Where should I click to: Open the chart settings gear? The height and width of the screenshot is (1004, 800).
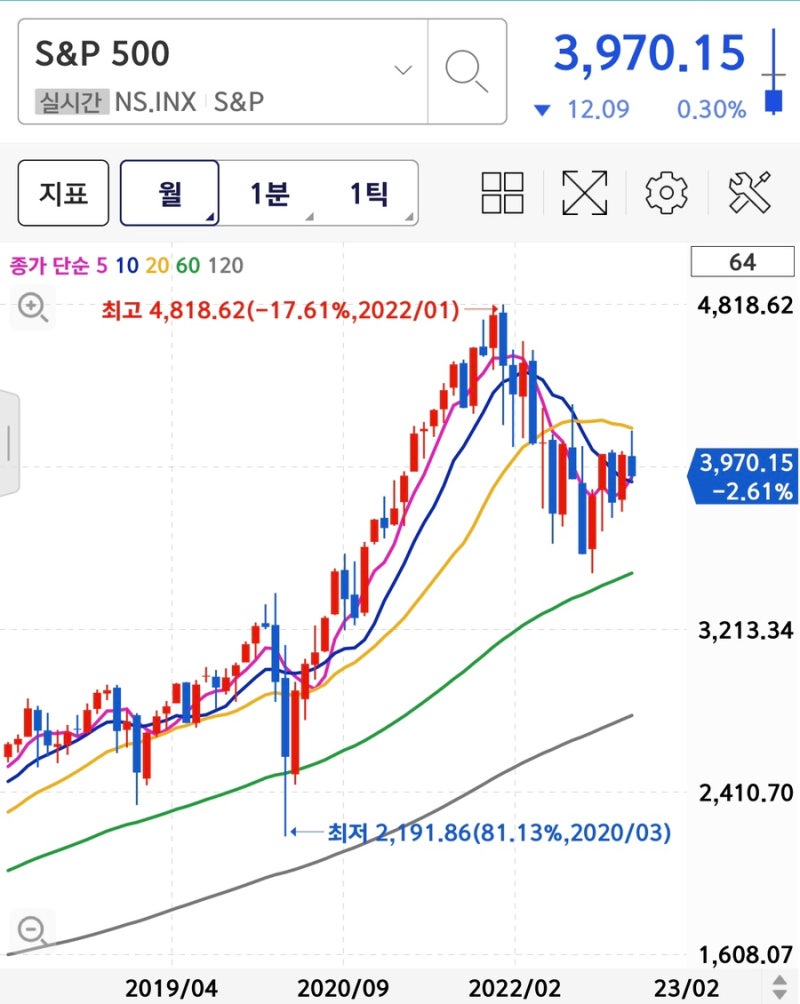pyautogui.click(x=665, y=193)
